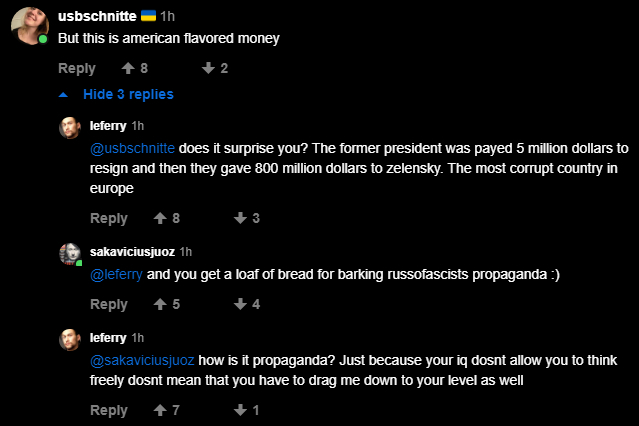This screenshot has height=426, width=639.
Task: Downvote sakaviciusjuoz's loaf of bread comment
Action: pyautogui.click(x=240, y=304)
